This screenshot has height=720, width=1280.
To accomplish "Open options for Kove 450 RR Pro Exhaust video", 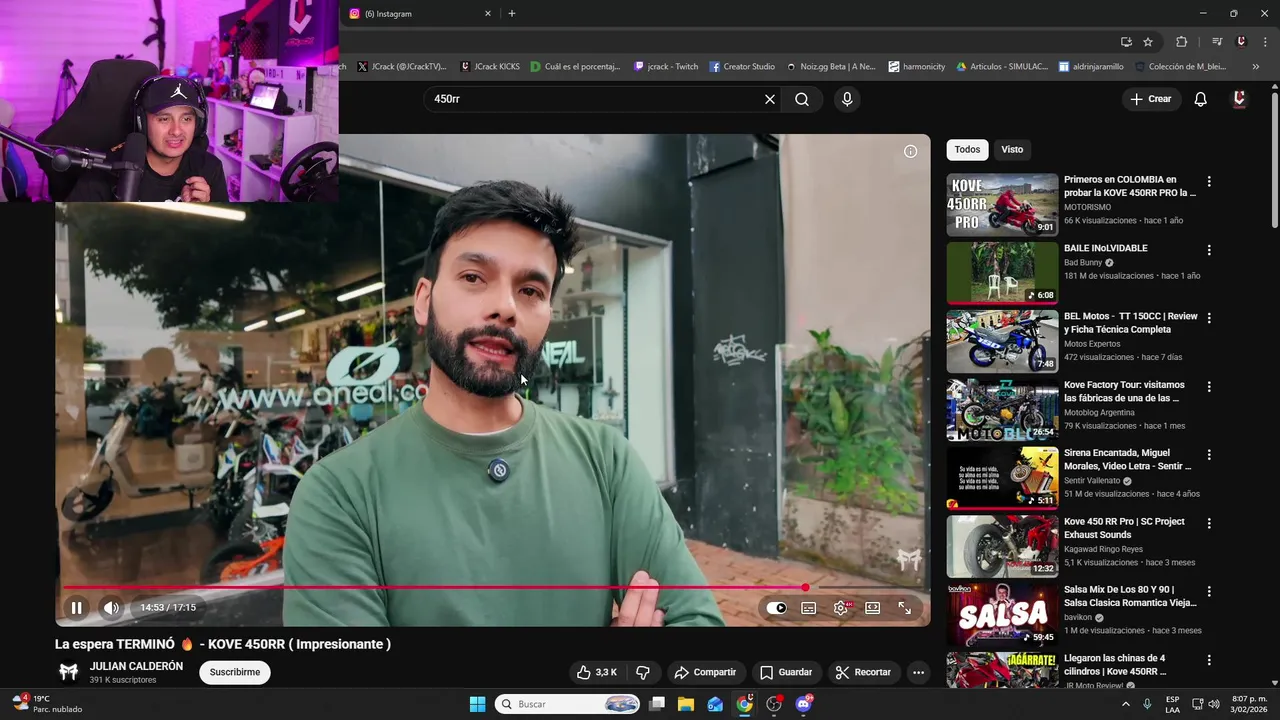I will pyautogui.click(x=1209, y=523).
